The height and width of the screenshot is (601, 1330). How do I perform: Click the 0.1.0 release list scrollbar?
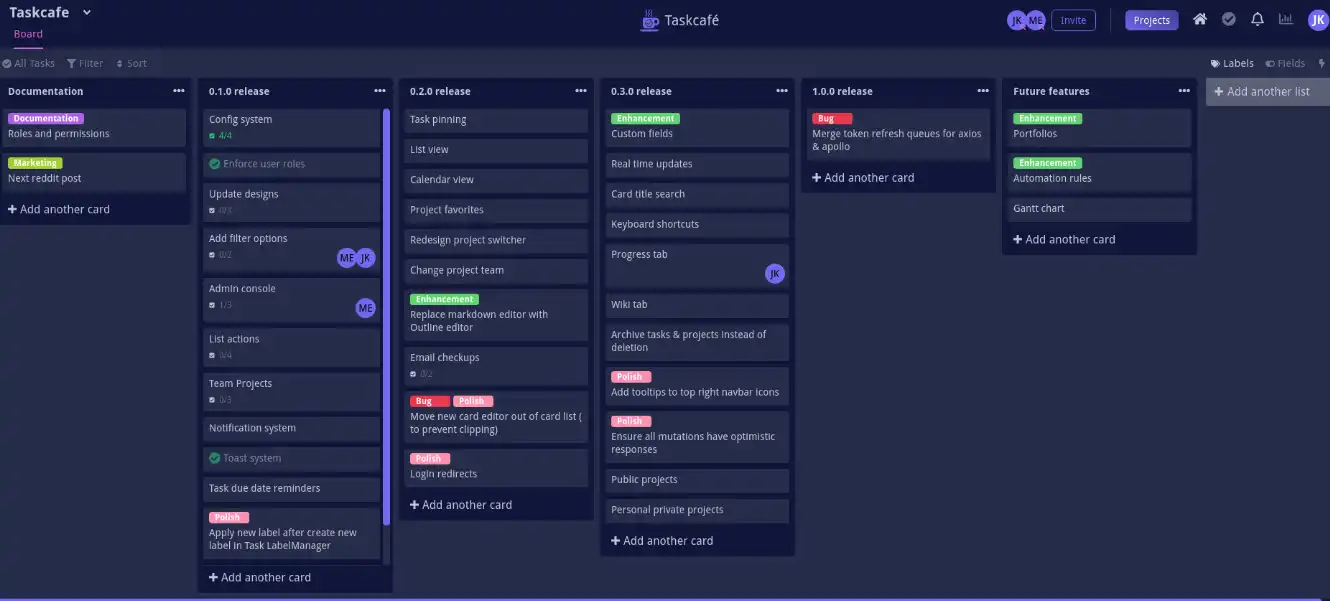[386, 317]
